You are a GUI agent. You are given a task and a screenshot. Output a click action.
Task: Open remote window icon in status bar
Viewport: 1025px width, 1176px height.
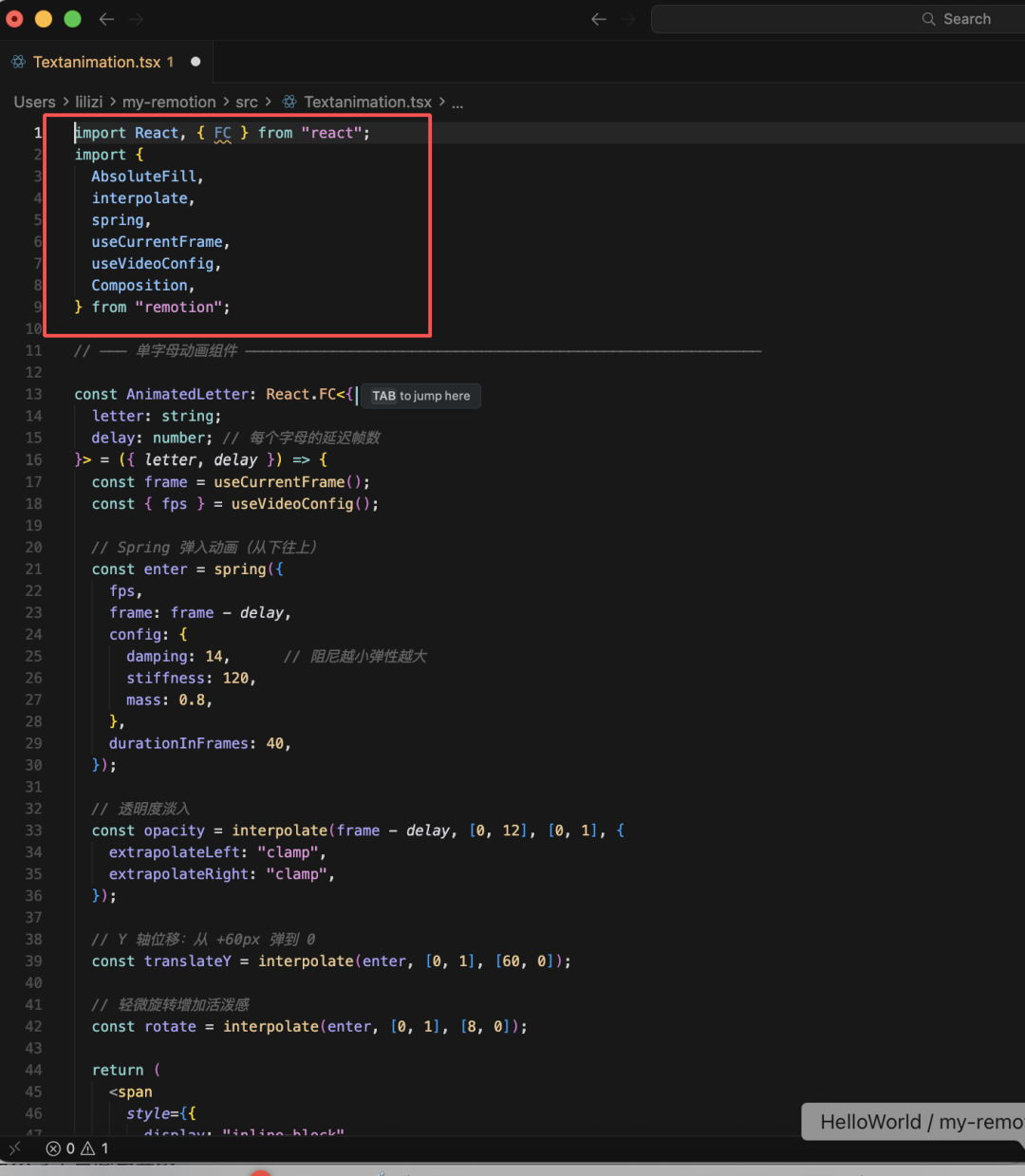click(15, 1148)
